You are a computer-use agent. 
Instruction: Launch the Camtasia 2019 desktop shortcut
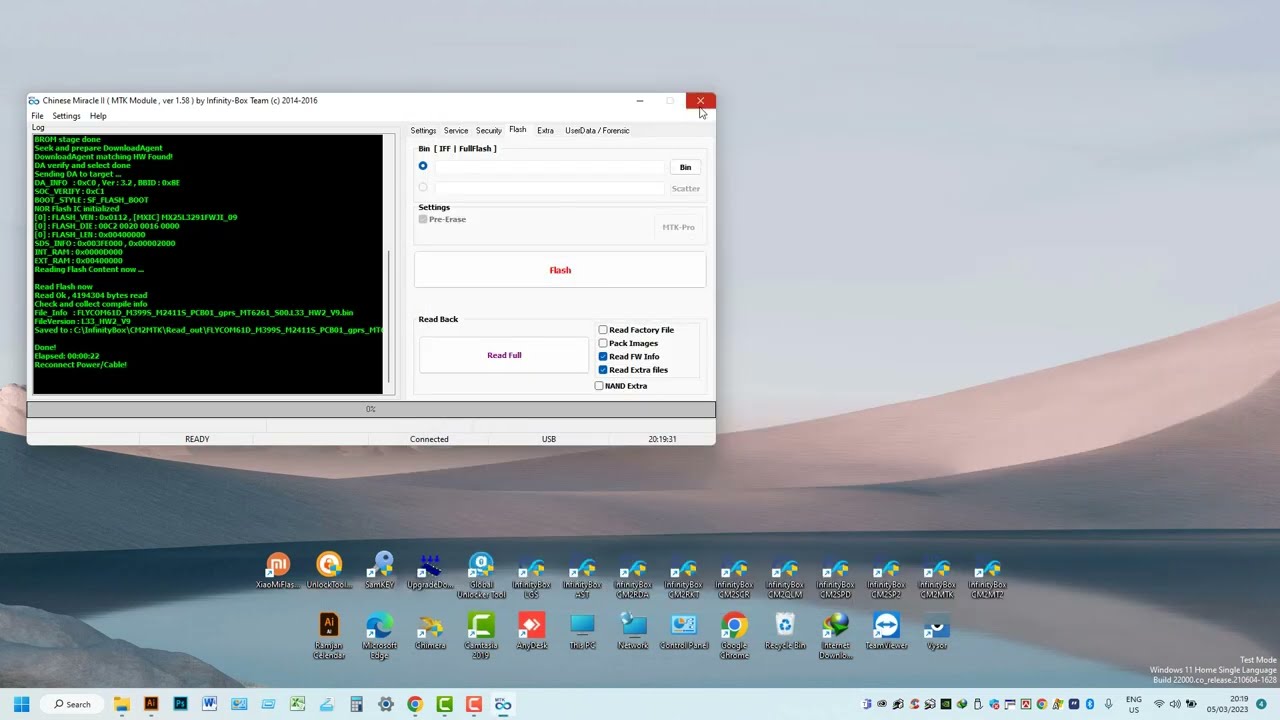click(x=482, y=636)
